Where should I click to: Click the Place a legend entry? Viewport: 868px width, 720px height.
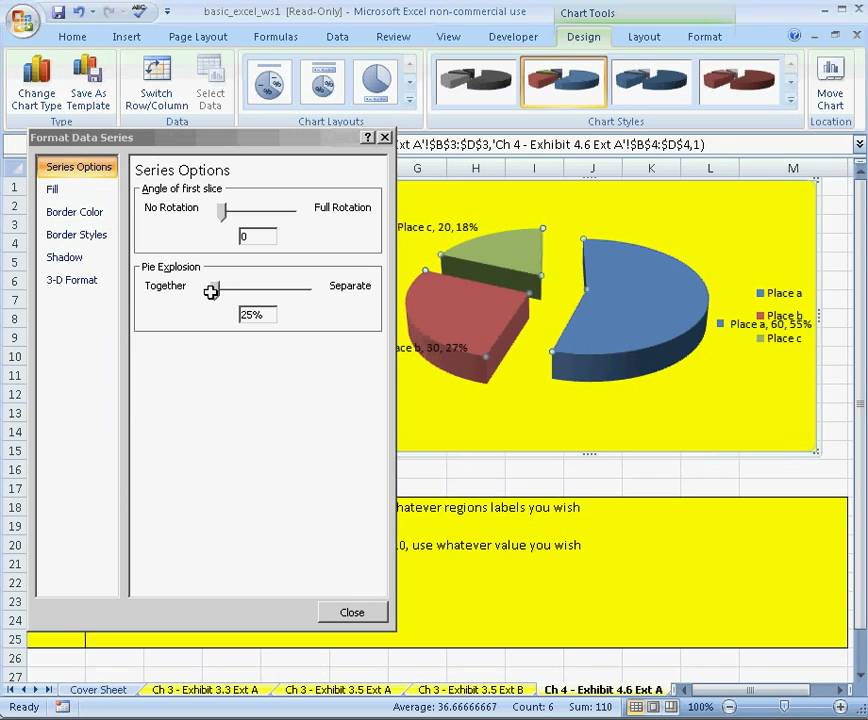(x=779, y=293)
